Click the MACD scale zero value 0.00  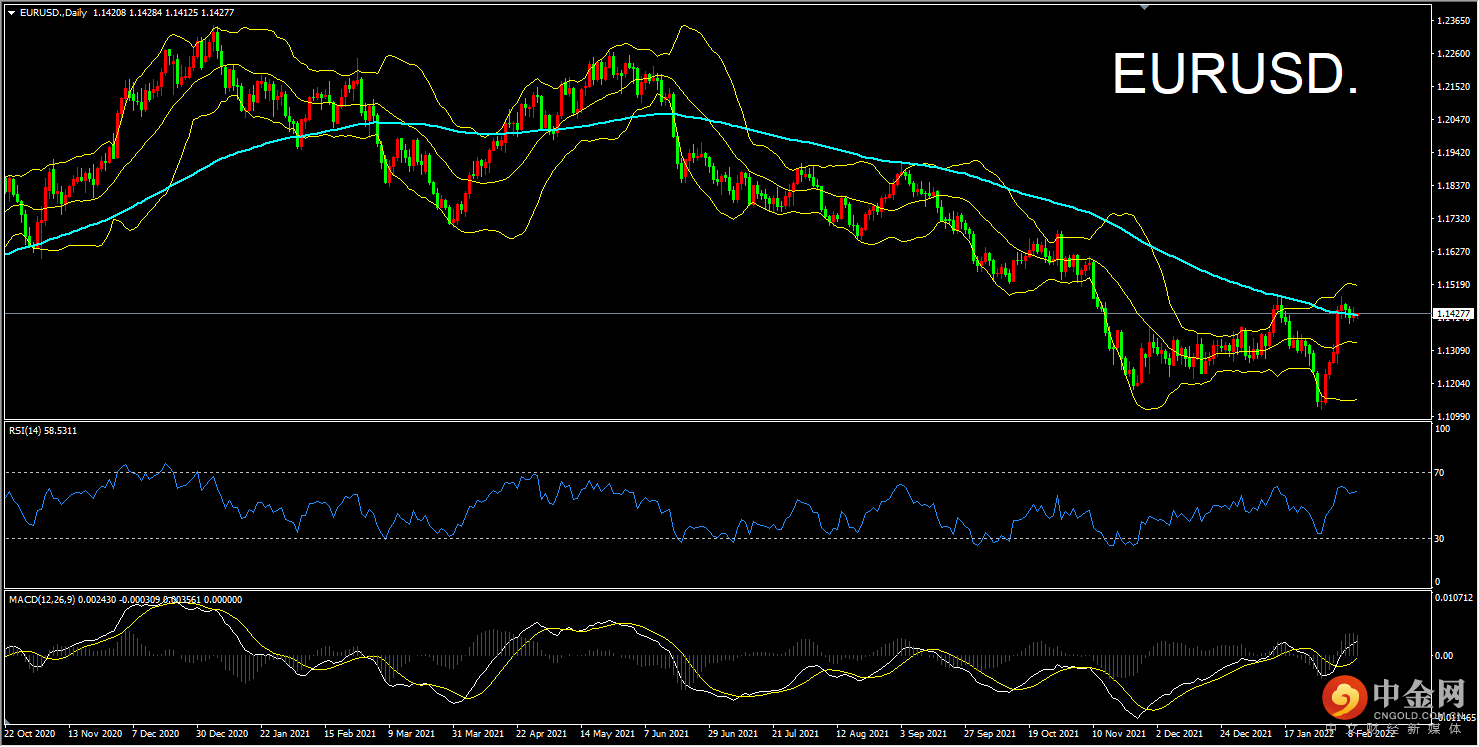click(x=1445, y=656)
